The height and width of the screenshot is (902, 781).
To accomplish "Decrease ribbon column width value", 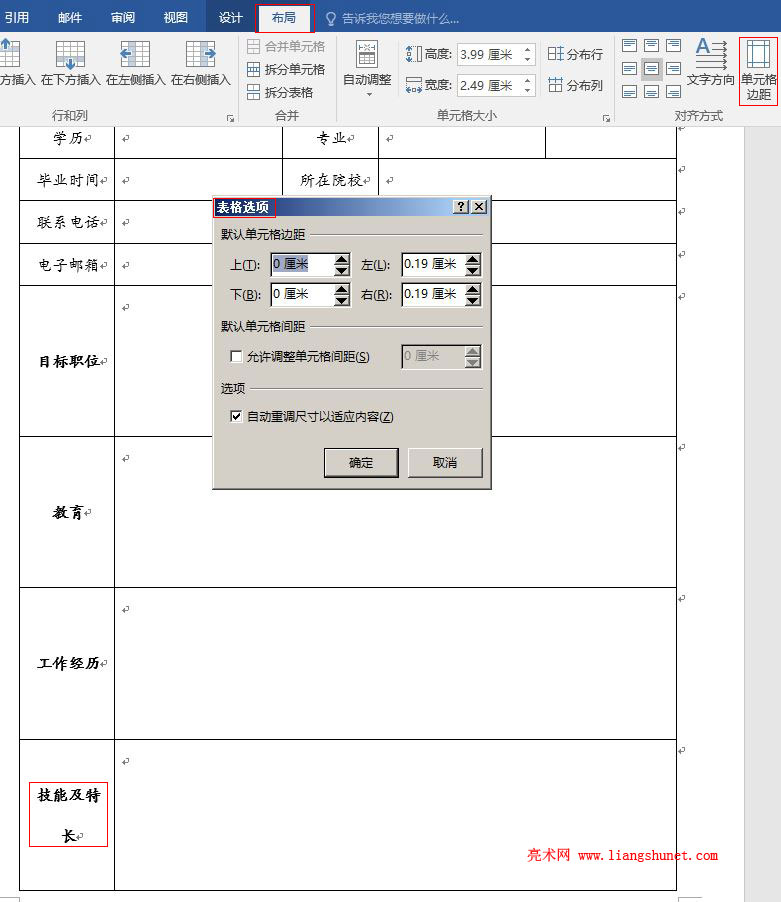I will [527, 90].
